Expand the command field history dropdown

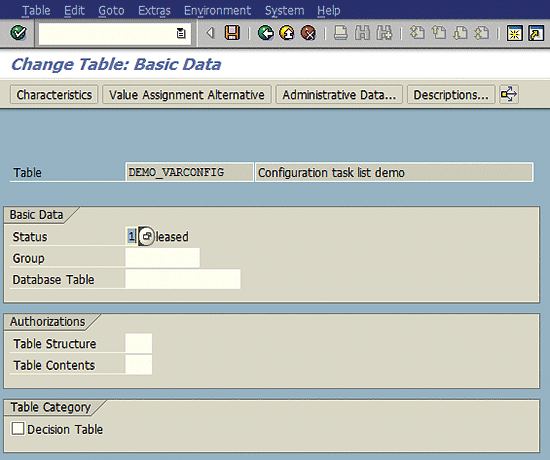pyautogui.click(x=181, y=33)
